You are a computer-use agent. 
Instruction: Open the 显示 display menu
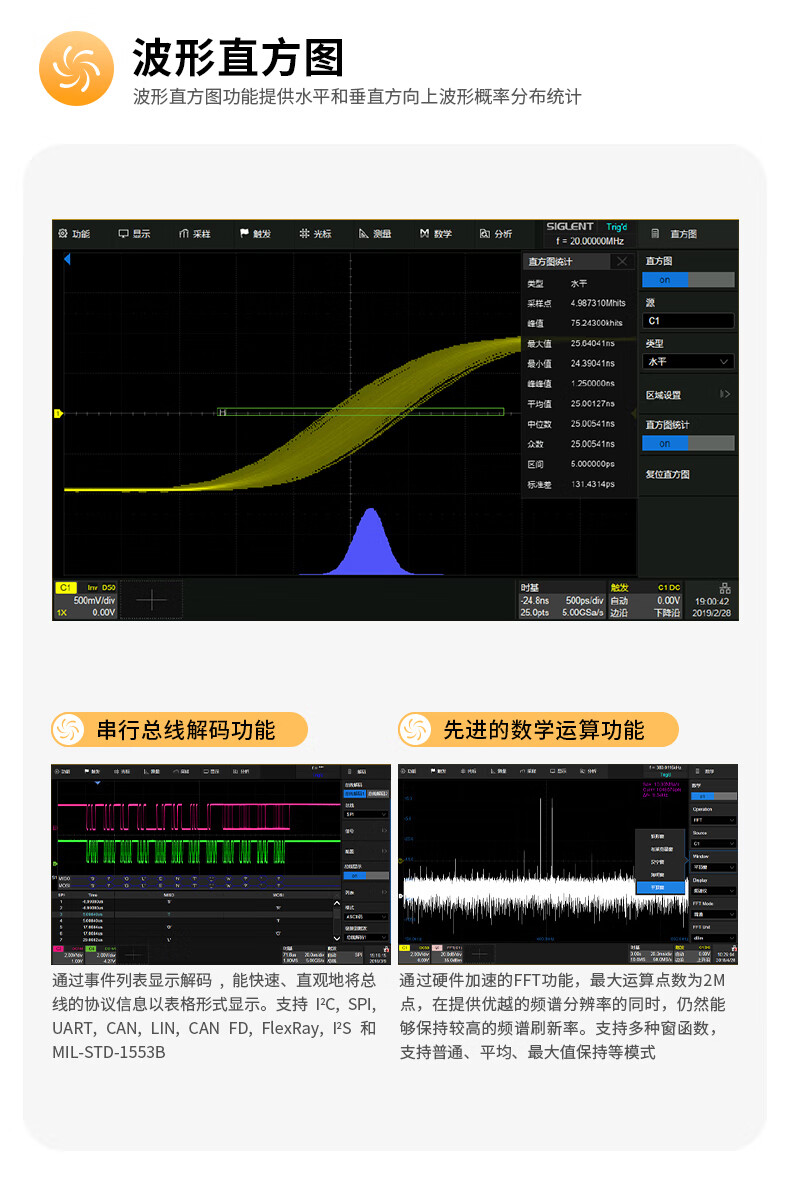[x=134, y=234]
